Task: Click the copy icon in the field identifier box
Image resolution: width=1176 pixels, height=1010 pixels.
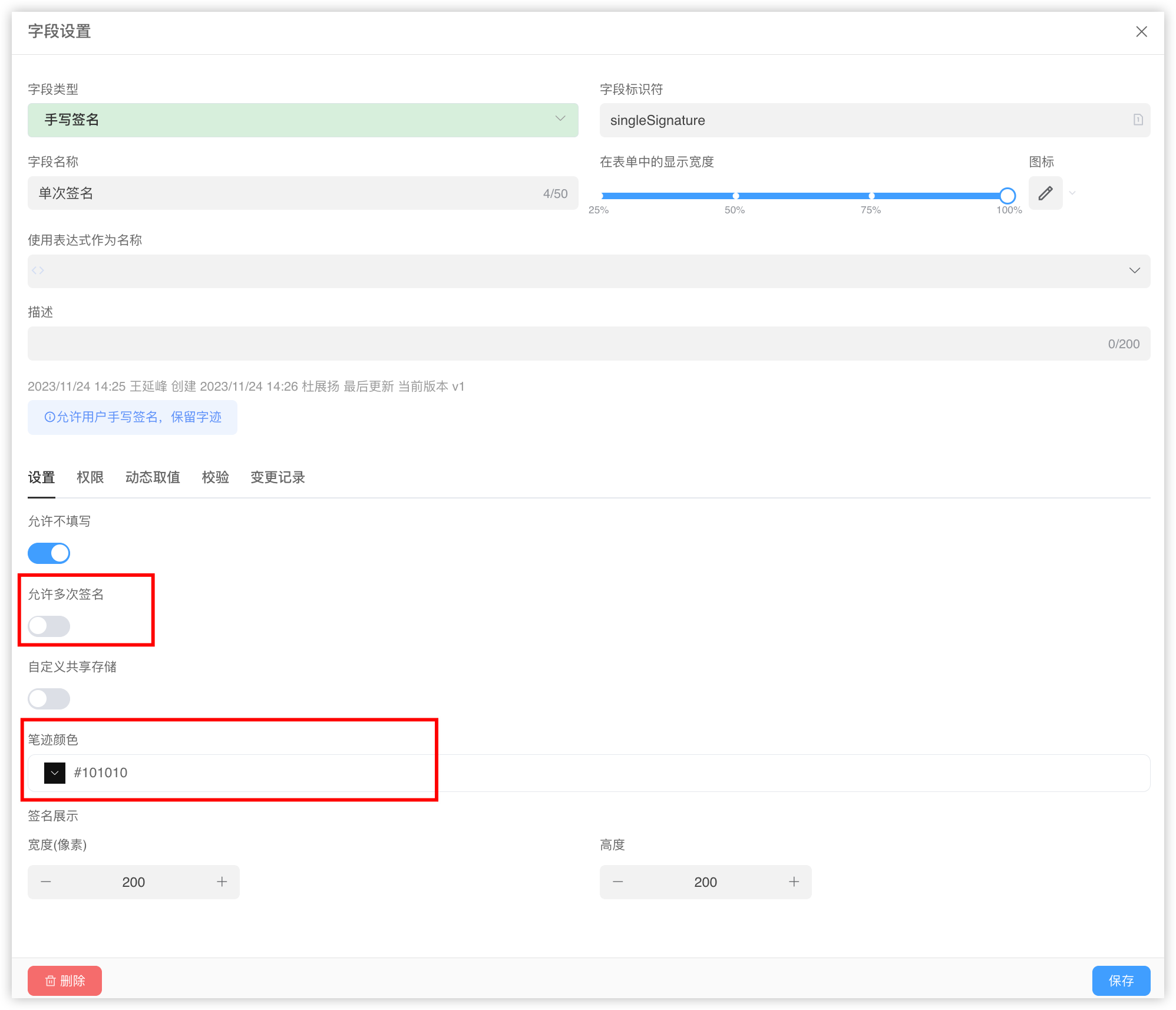Action: [1138, 120]
